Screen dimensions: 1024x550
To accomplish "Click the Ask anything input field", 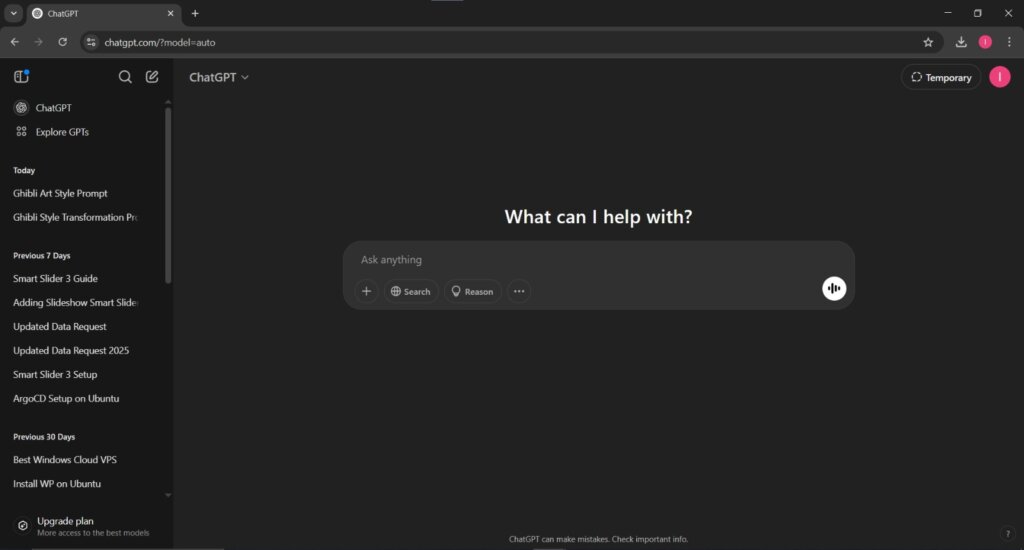I will tap(598, 260).
